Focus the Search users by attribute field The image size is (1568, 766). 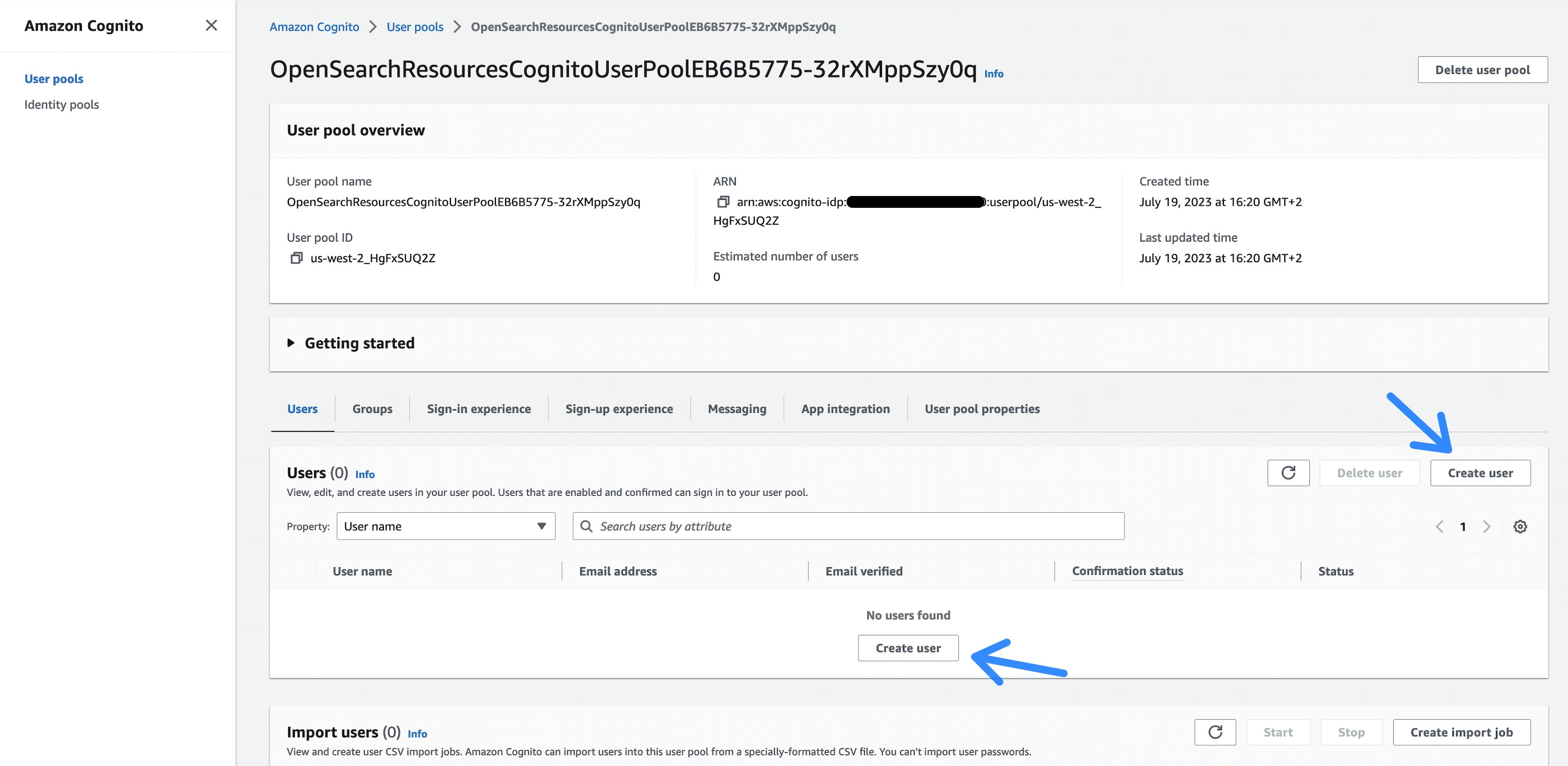848,526
